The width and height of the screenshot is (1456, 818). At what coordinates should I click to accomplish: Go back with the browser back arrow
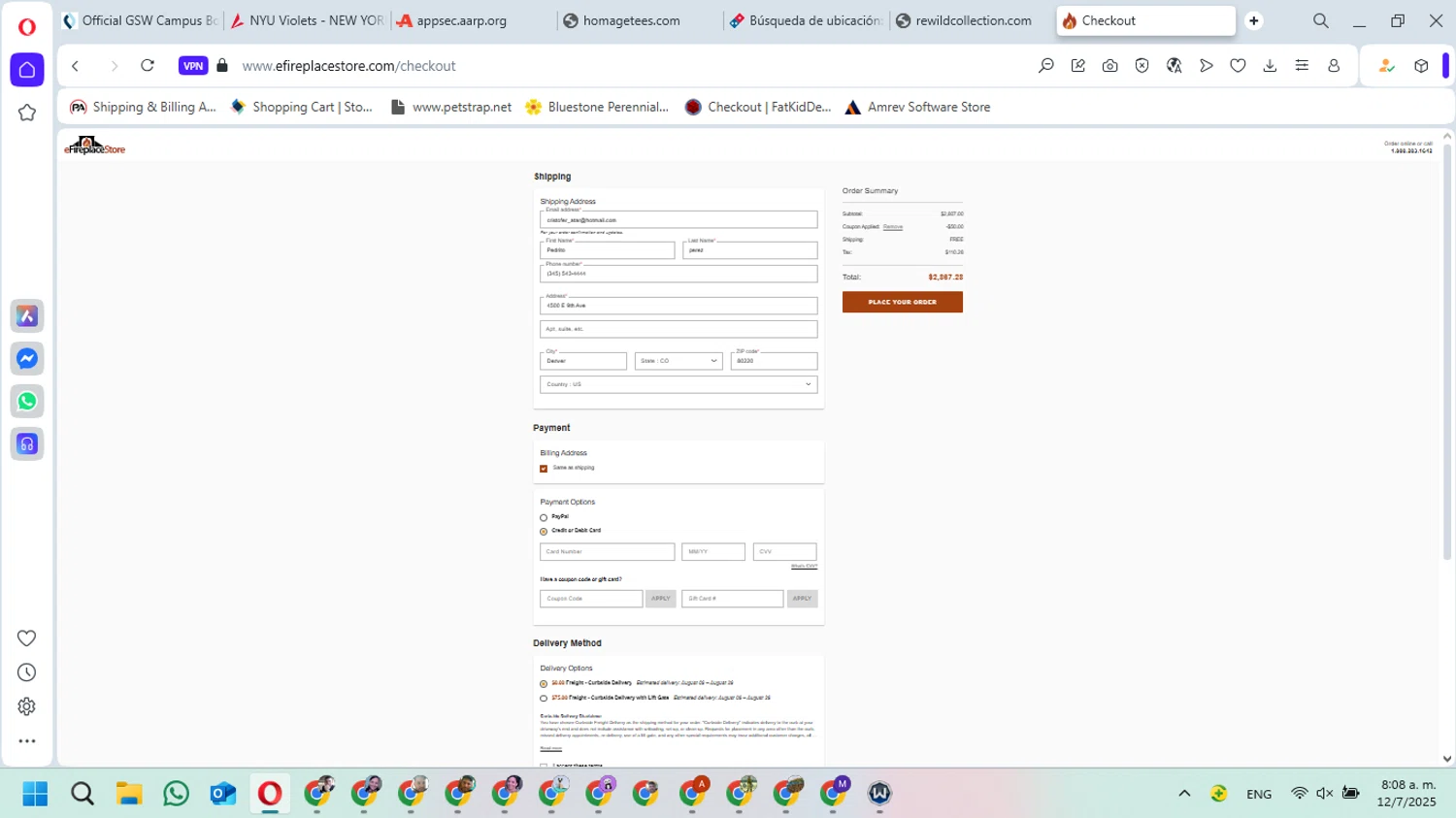(x=76, y=66)
